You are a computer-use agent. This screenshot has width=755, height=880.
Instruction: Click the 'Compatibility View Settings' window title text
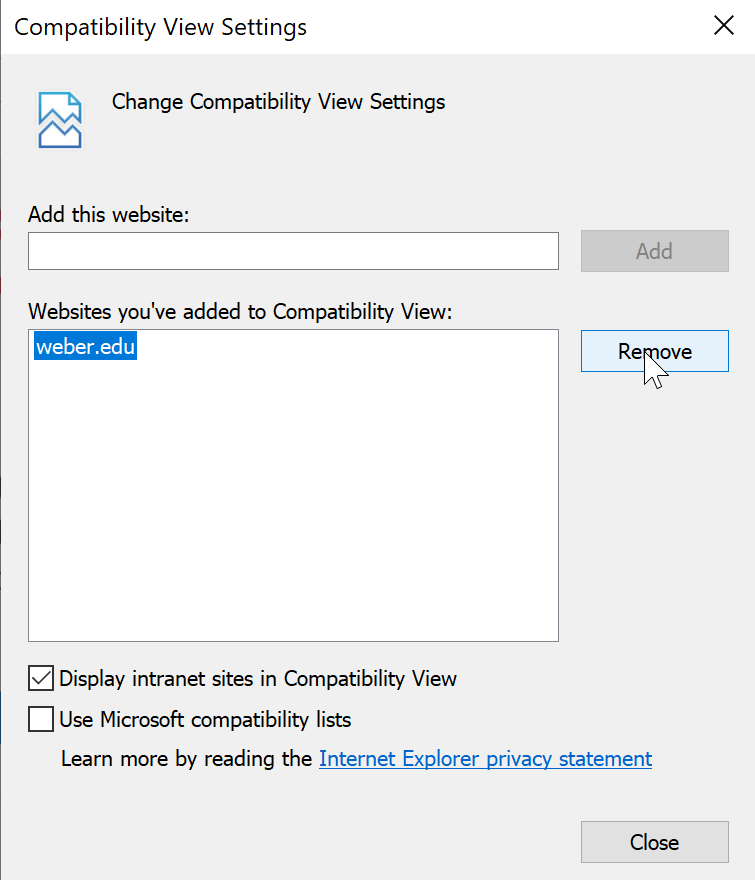pos(160,27)
